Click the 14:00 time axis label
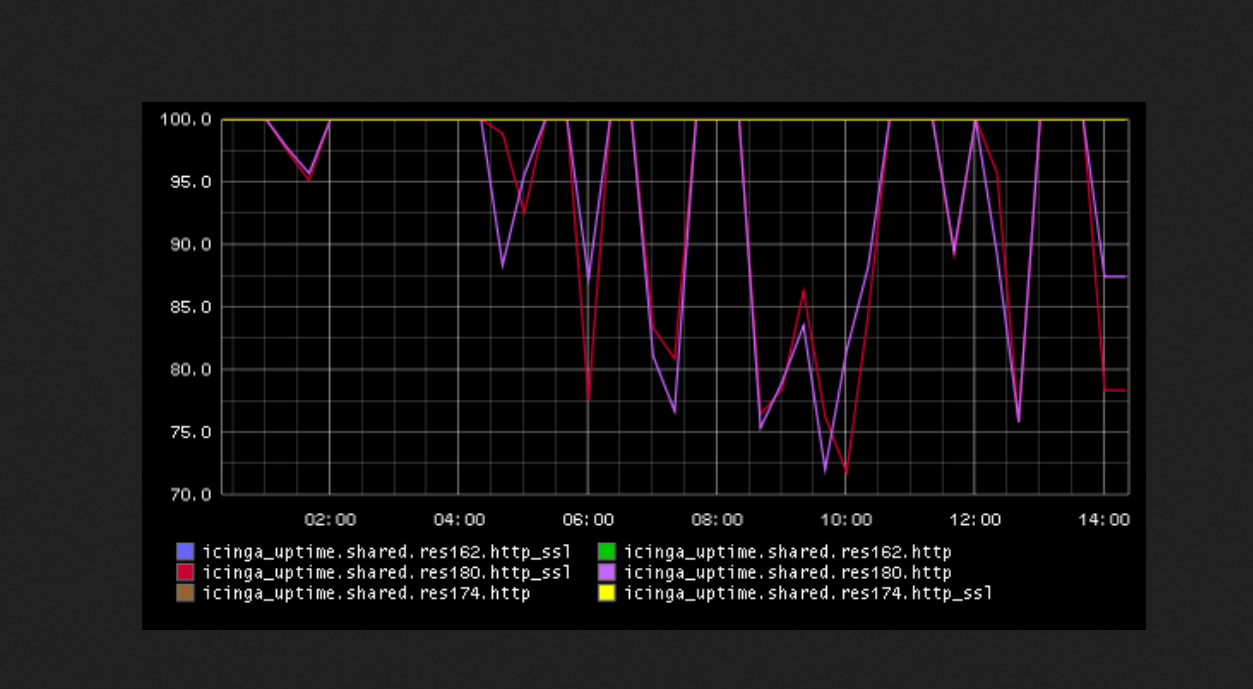Screen dimensions: 1253x689 pyautogui.click(x=1104, y=520)
